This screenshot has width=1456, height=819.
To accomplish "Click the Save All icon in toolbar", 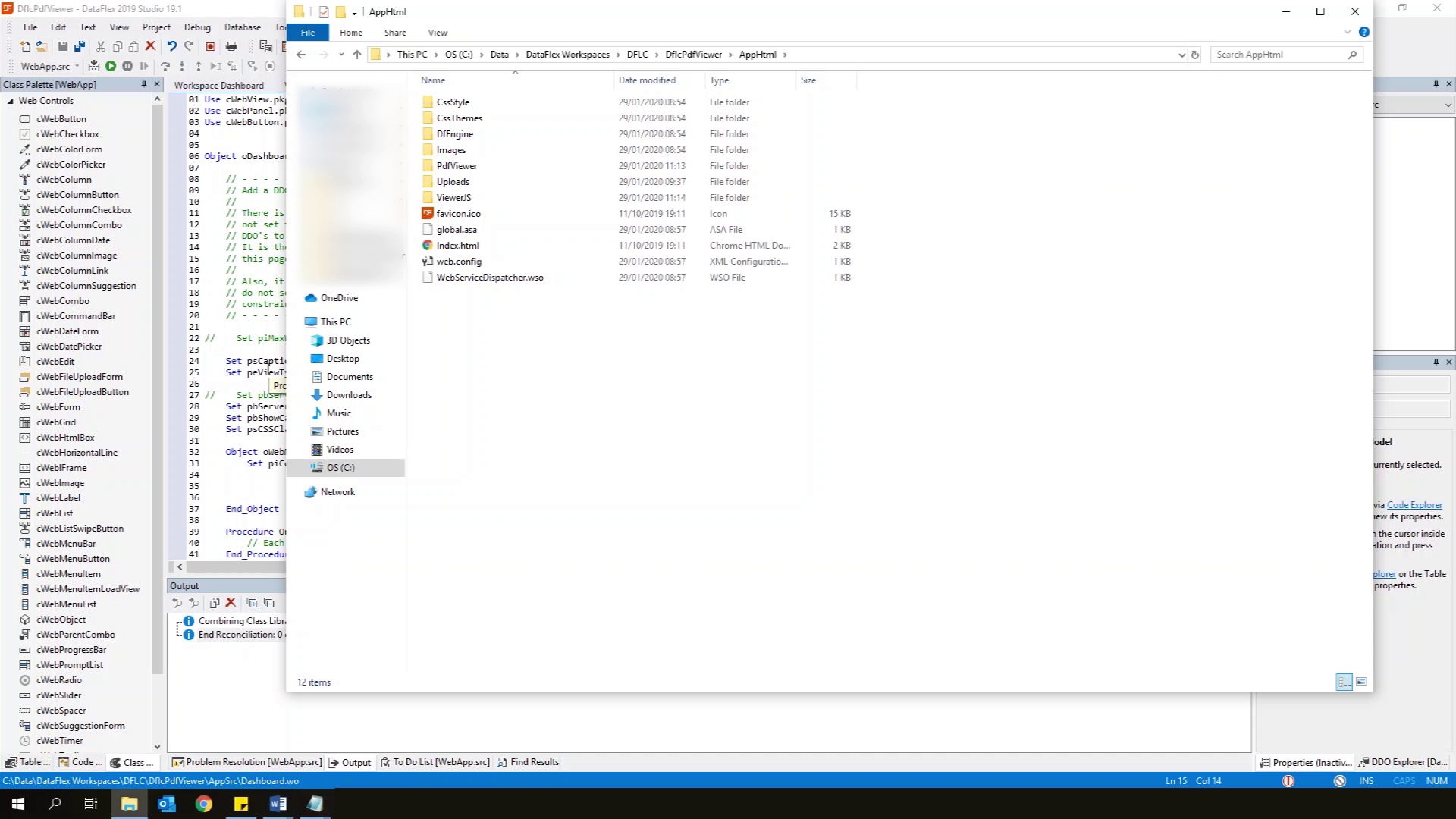I will [79, 46].
